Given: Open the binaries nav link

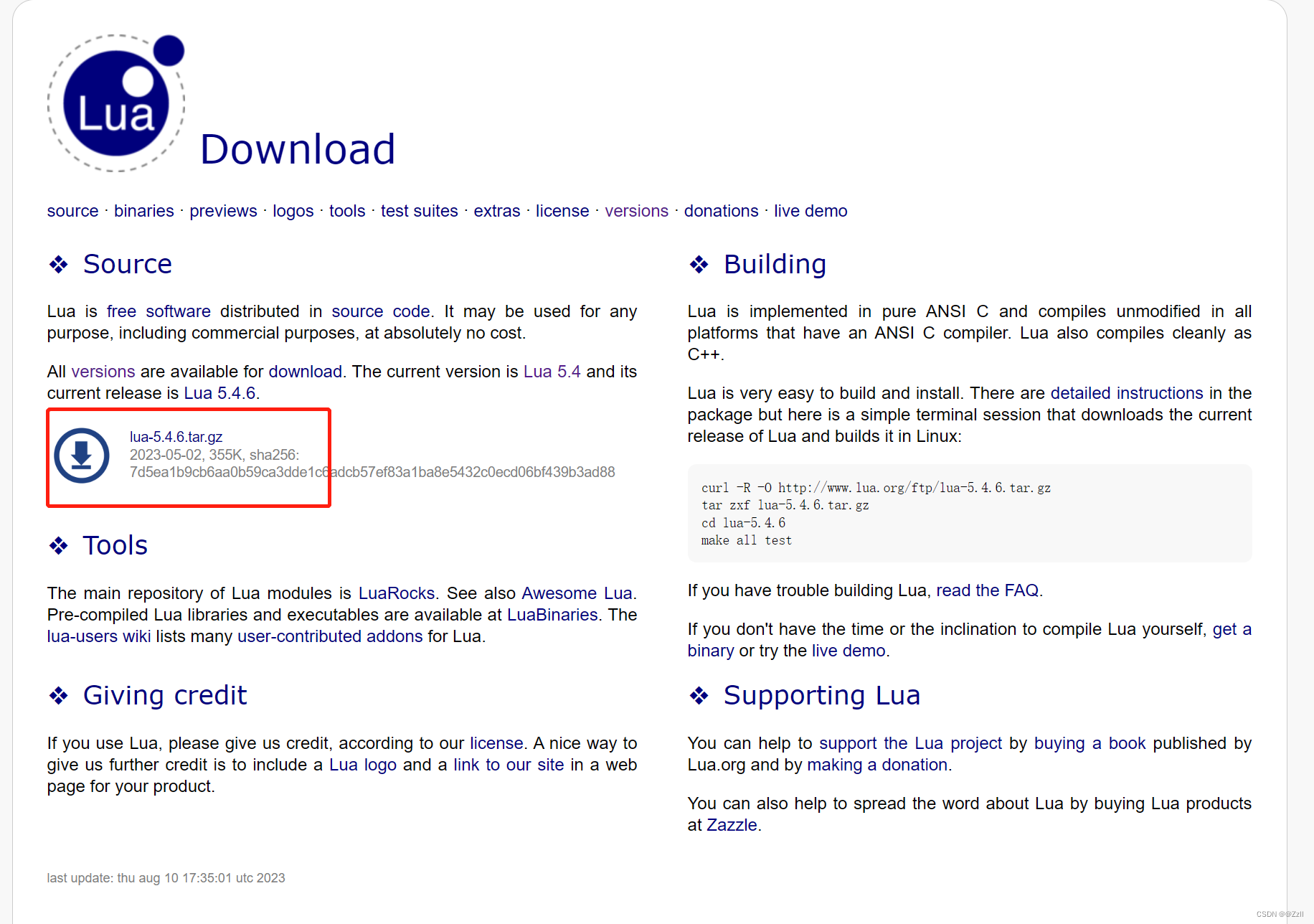Looking at the screenshot, I should coord(143,211).
